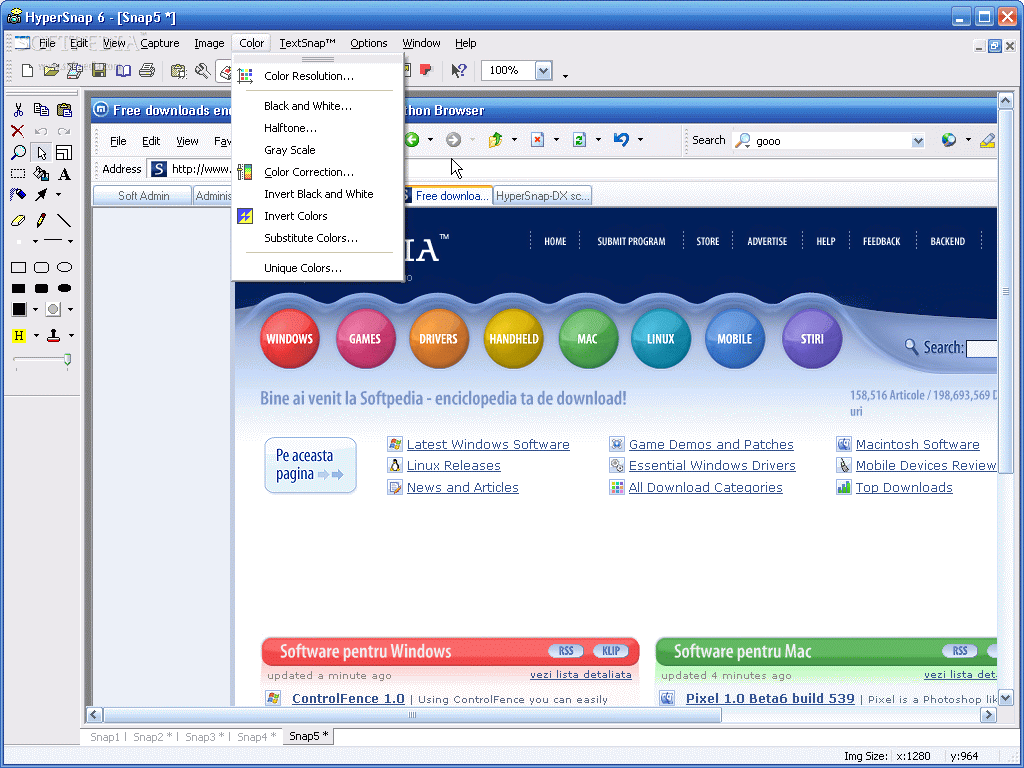This screenshot has width=1024, height=768.
Task: Click the wrench tools icon in toolbar
Action: point(202,70)
